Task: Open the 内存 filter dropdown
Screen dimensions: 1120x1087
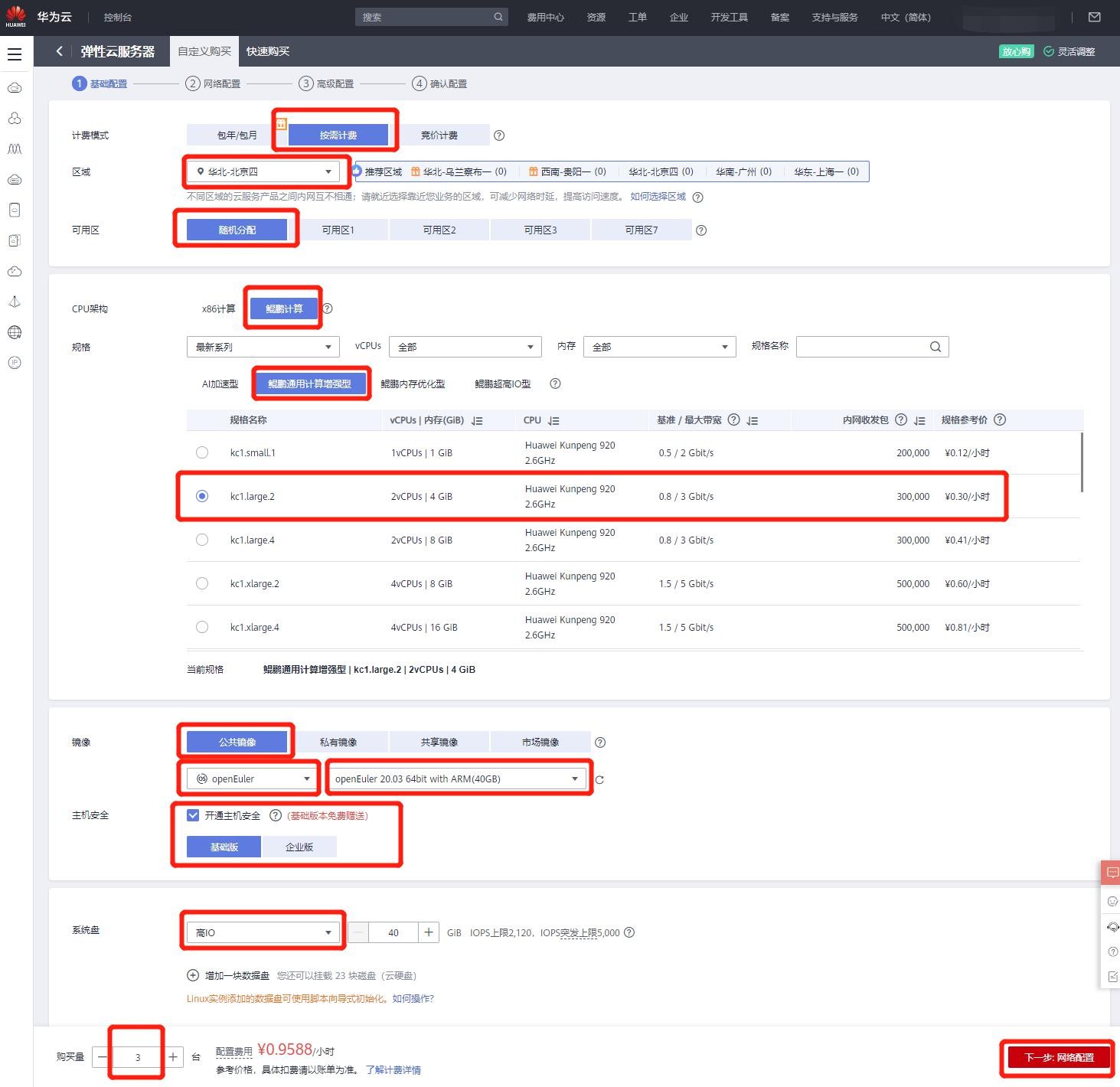Action: [x=660, y=347]
